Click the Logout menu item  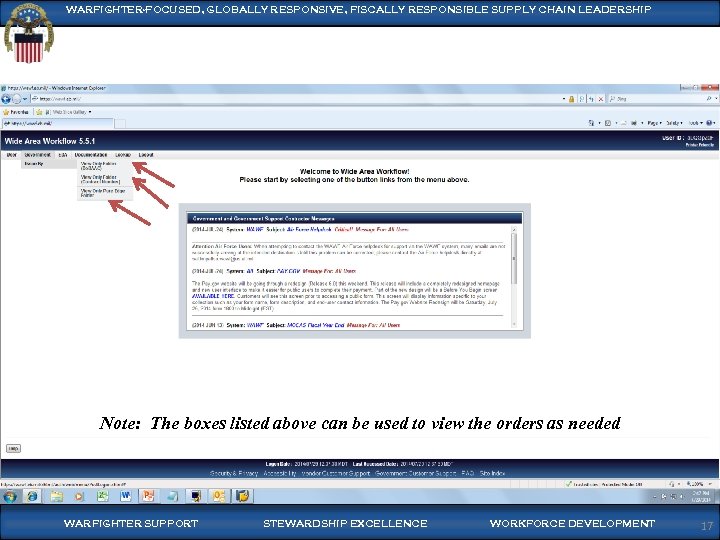(x=146, y=155)
